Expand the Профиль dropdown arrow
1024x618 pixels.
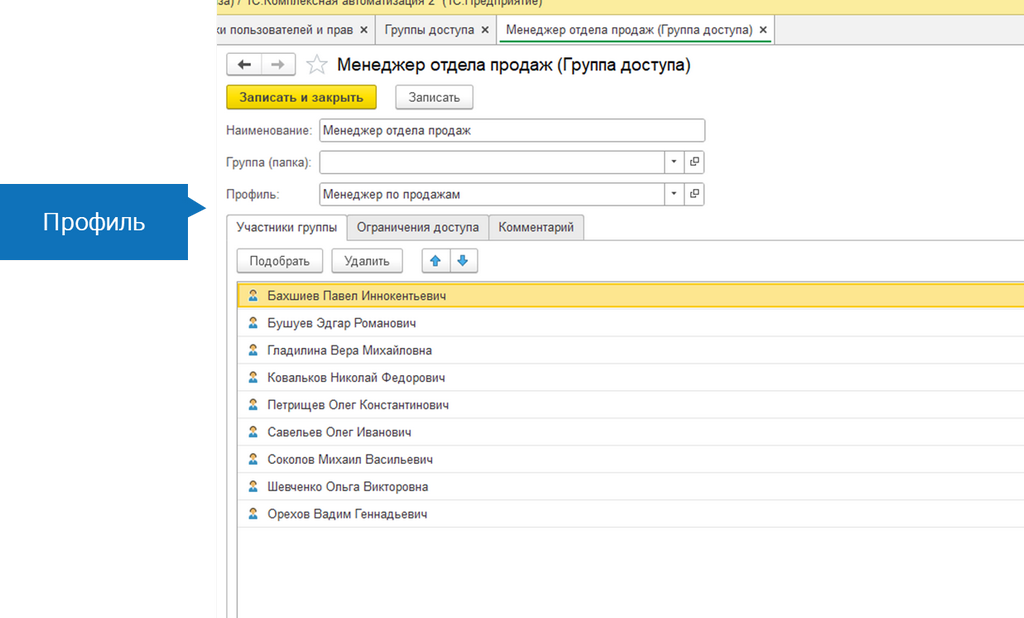[x=674, y=194]
